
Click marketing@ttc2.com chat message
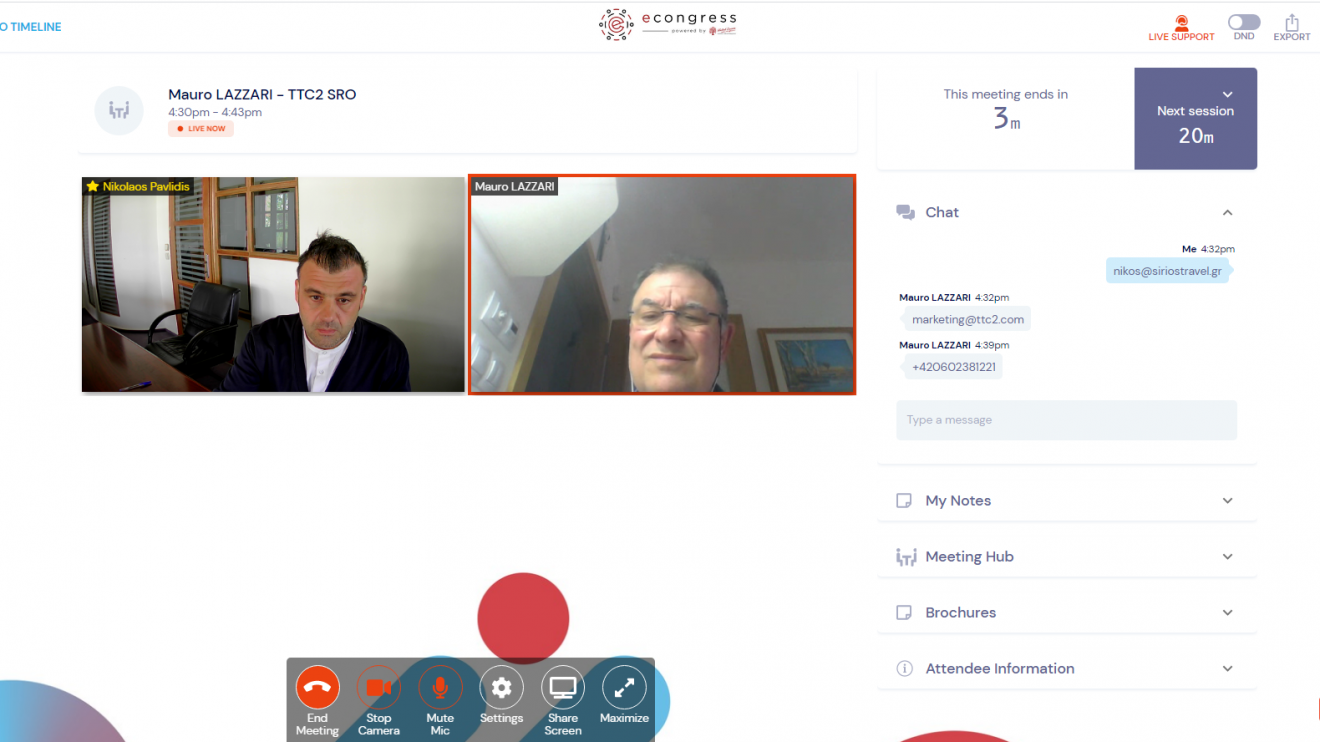pyautogui.click(x=967, y=320)
